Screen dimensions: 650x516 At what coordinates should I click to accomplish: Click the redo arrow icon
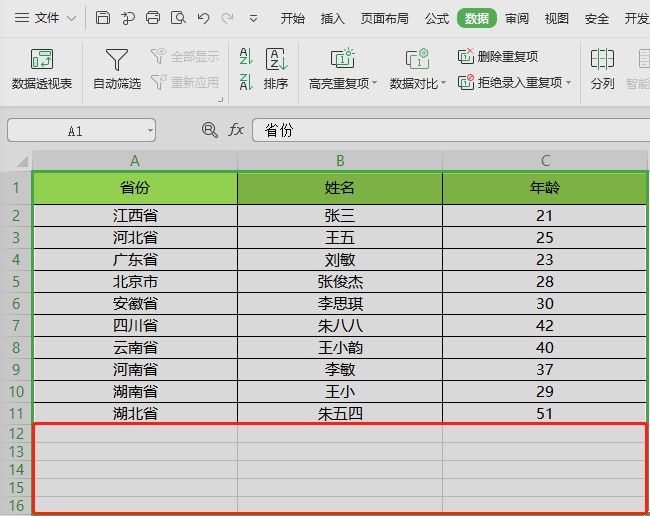[x=227, y=18]
